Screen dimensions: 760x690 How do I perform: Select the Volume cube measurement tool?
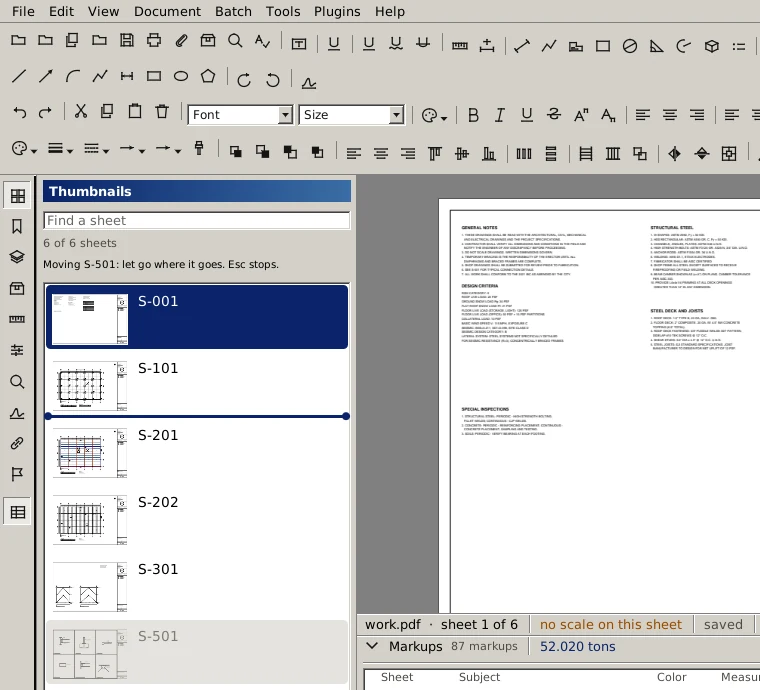click(x=711, y=46)
